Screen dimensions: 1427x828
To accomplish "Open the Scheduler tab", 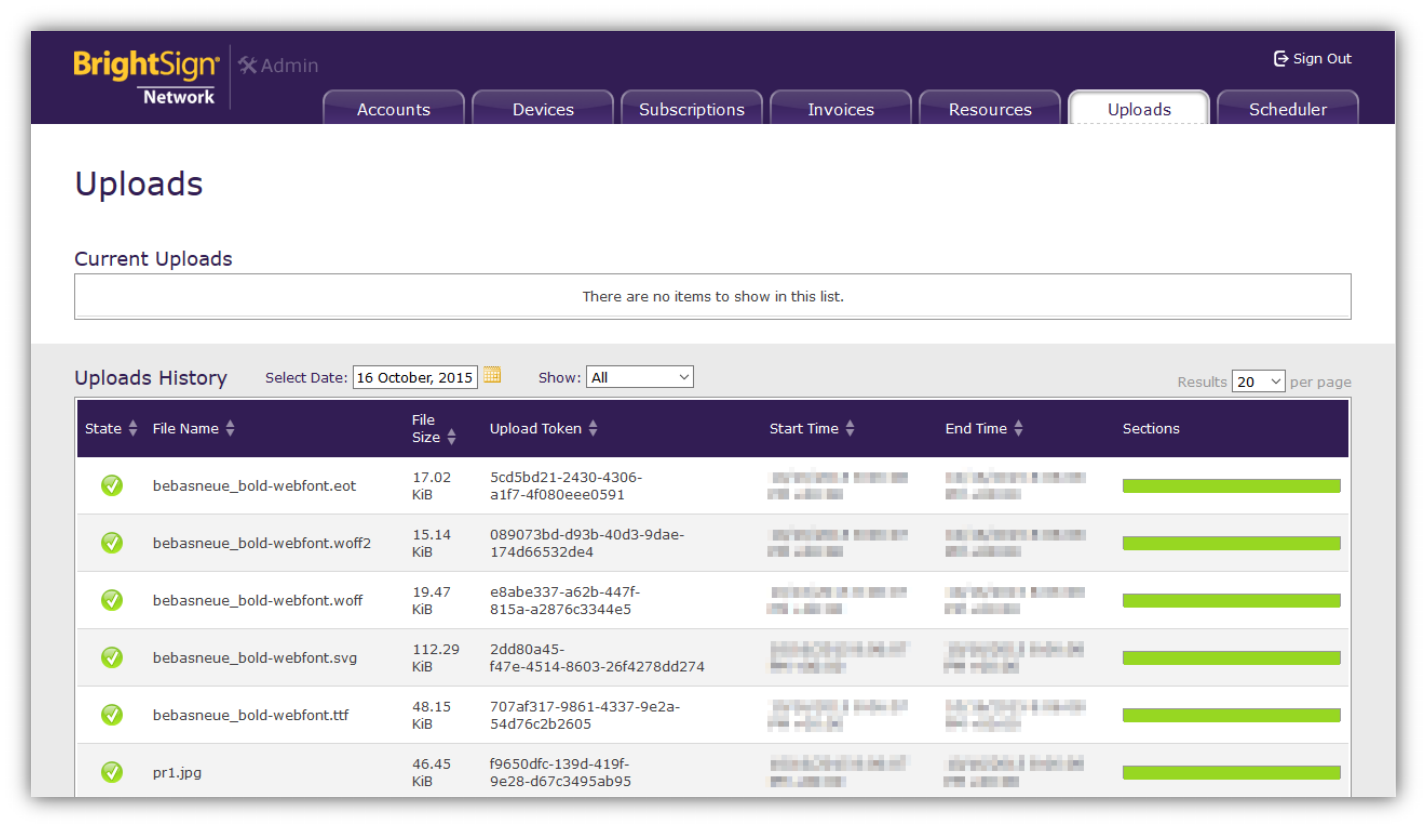I will (x=1288, y=108).
